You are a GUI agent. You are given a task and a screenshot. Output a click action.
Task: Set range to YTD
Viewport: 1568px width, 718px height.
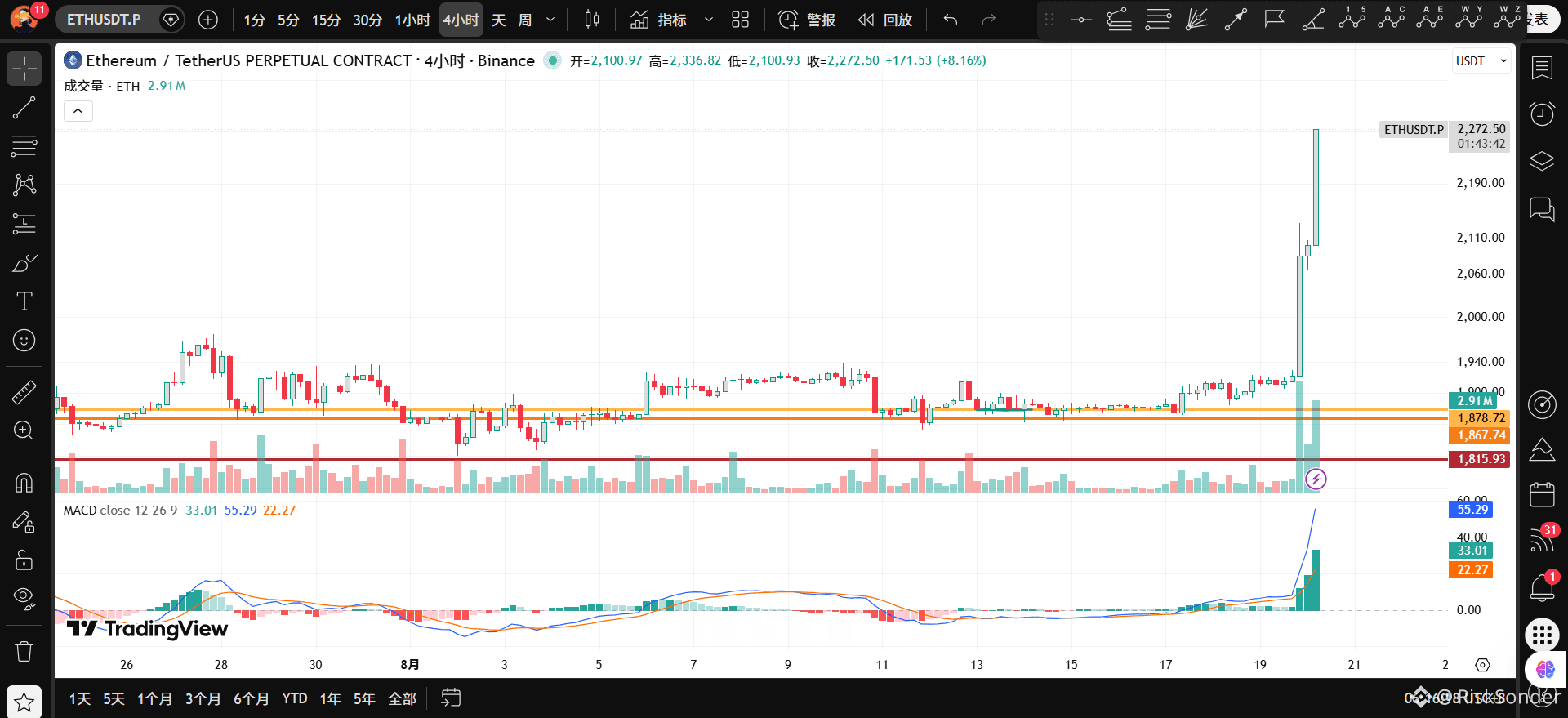[x=295, y=699]
